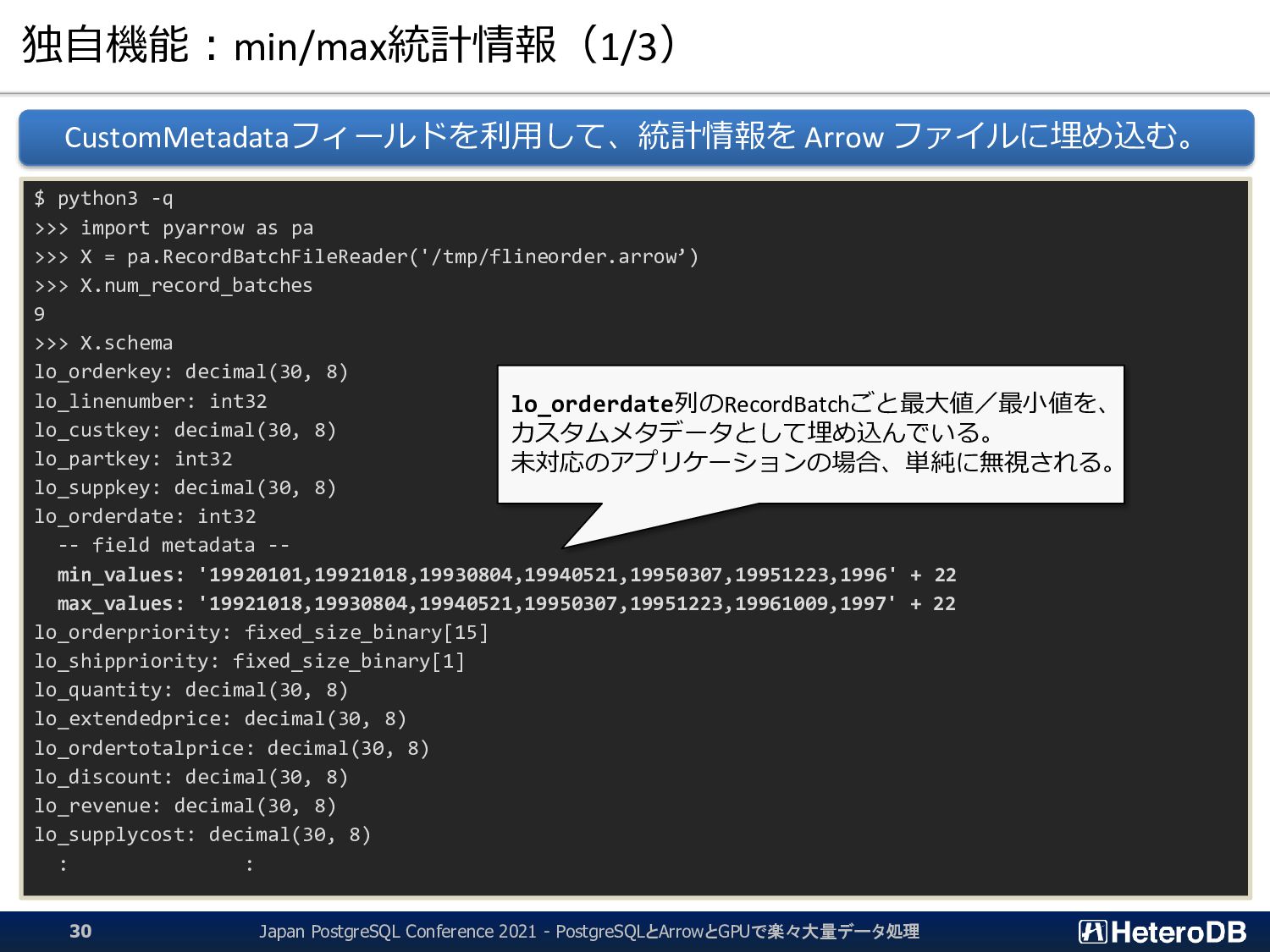Screen dimensions: 1270x952
Task: Click the 'min_values:' metadata line
Action: [x=506, y=575]
